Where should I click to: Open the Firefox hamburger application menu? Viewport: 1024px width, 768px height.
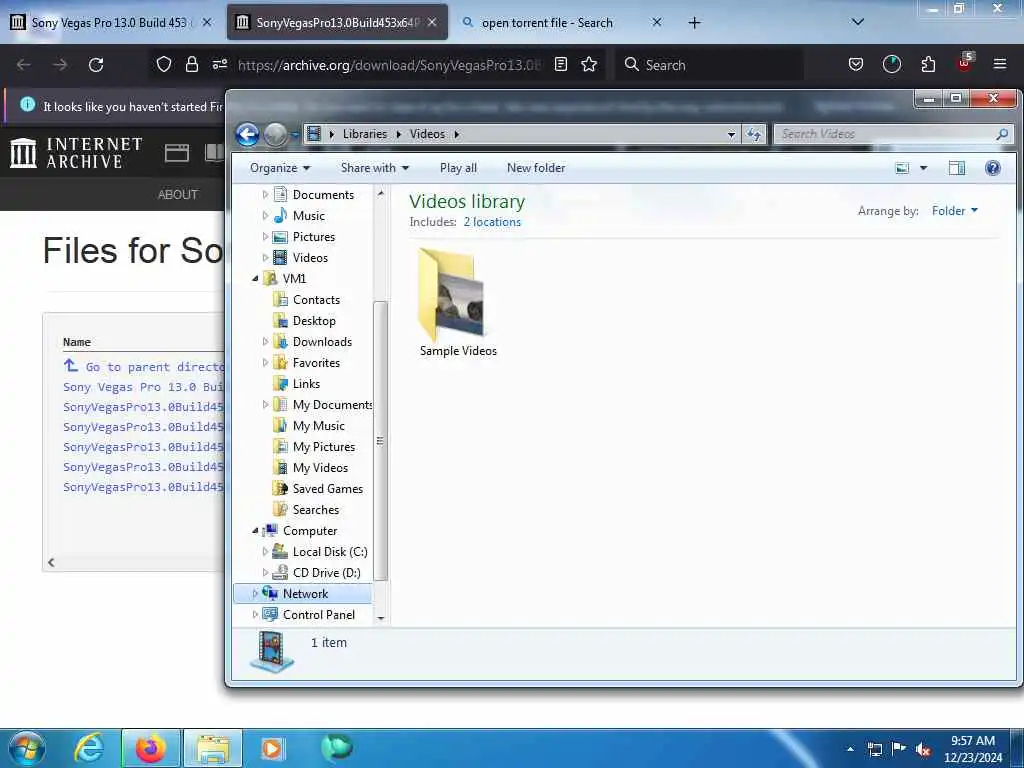[x=999, y=64]
